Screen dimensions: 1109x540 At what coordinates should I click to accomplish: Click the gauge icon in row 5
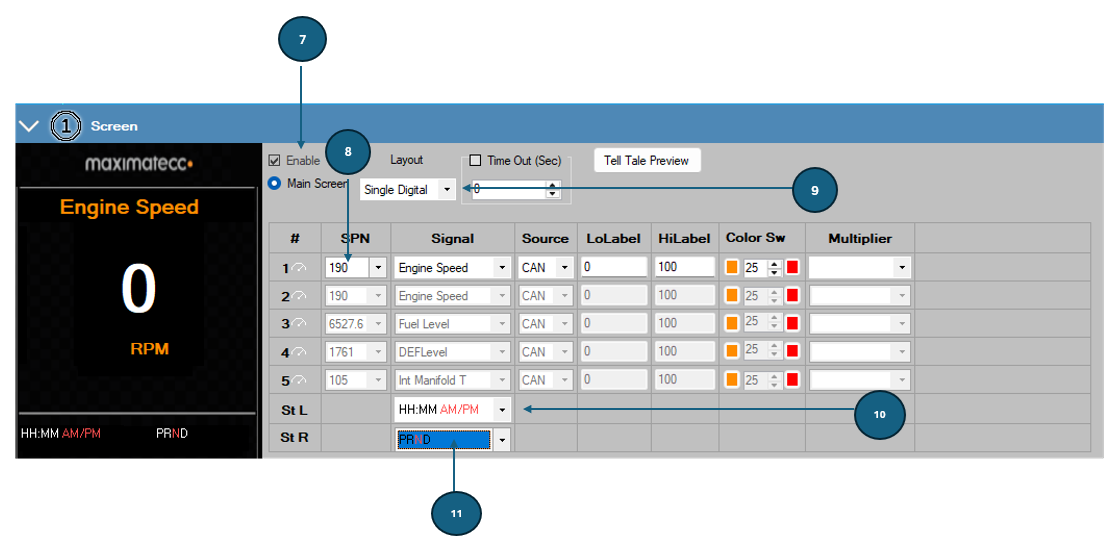pyautogui.click(x=299, y=380)
